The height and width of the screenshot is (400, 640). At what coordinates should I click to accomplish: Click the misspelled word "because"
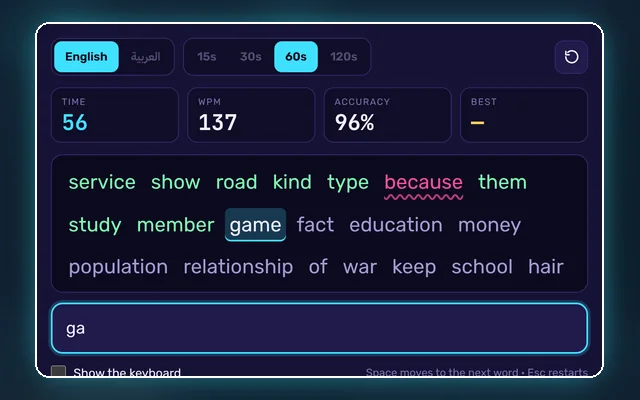(x=423, y=183)
